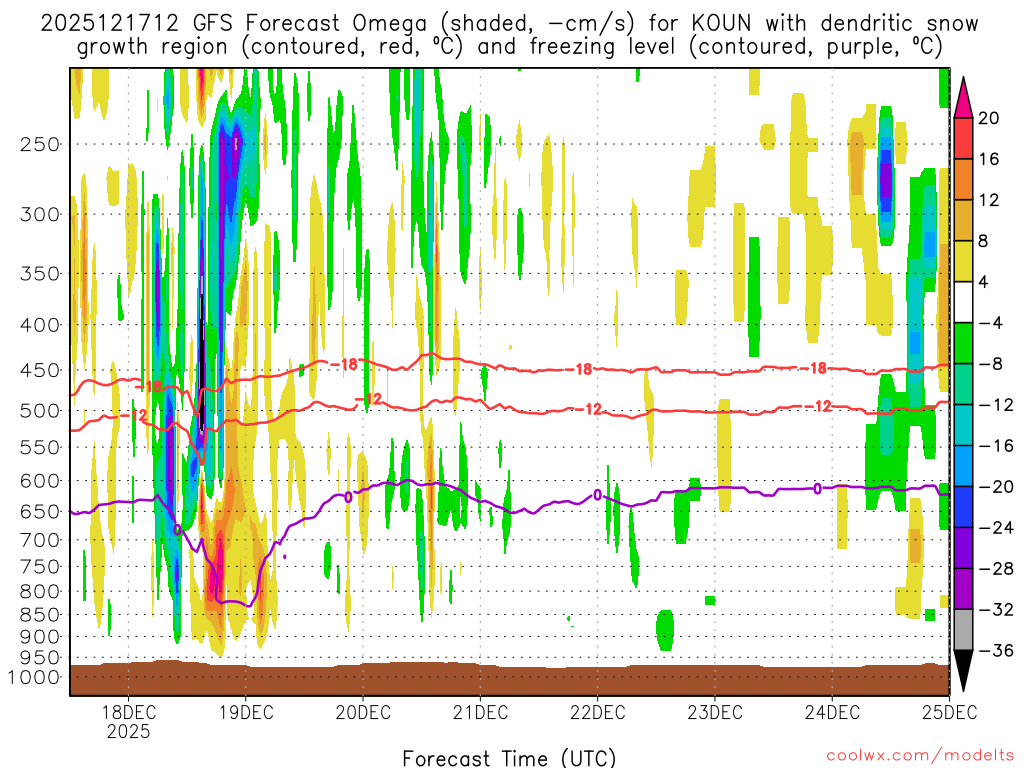Screen dimensions: 1024x768
Task: Click the 1000 pressure level label
Action: click(34, 677)
